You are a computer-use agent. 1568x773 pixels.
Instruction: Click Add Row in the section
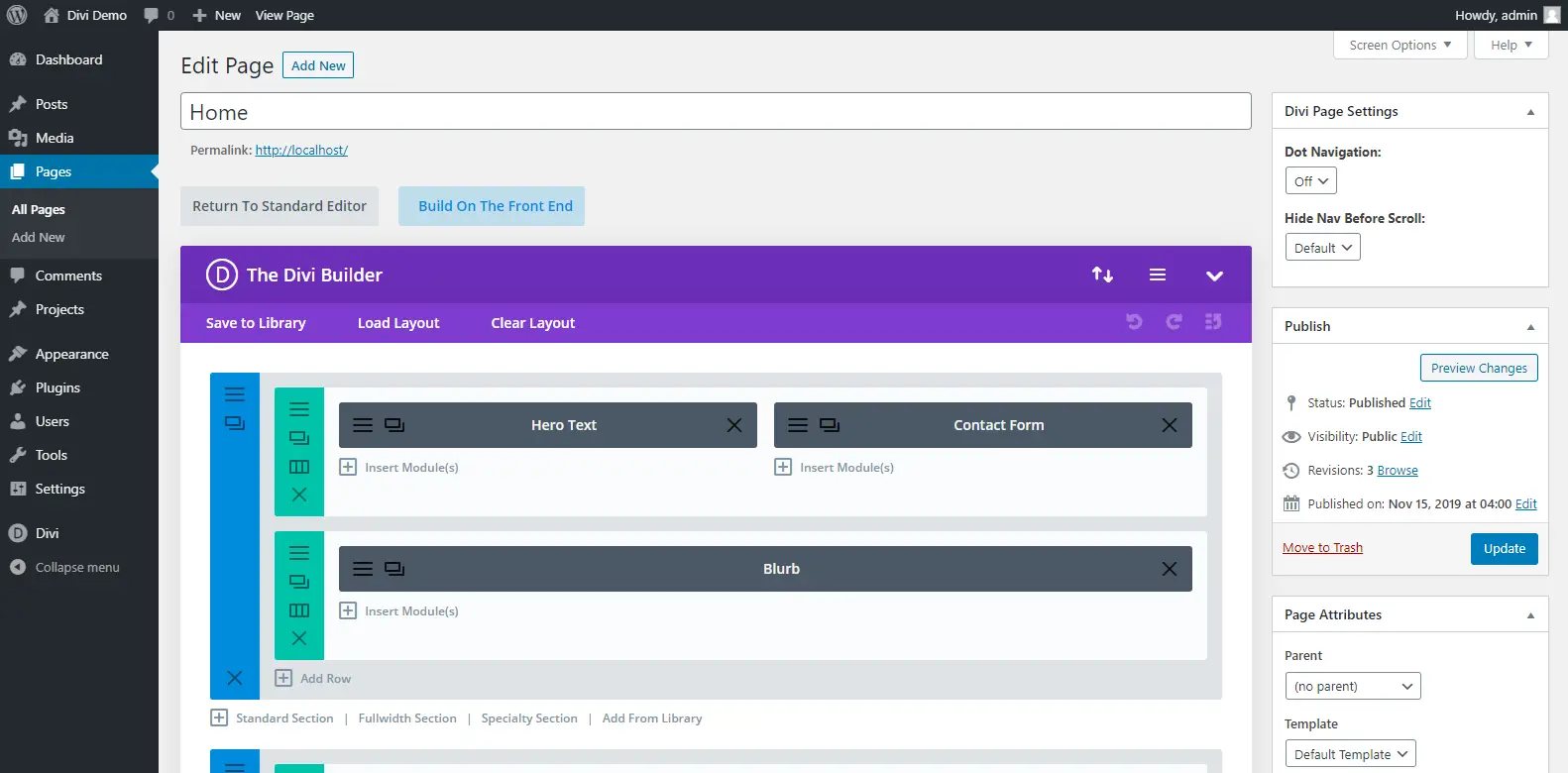tap(313, 678)
